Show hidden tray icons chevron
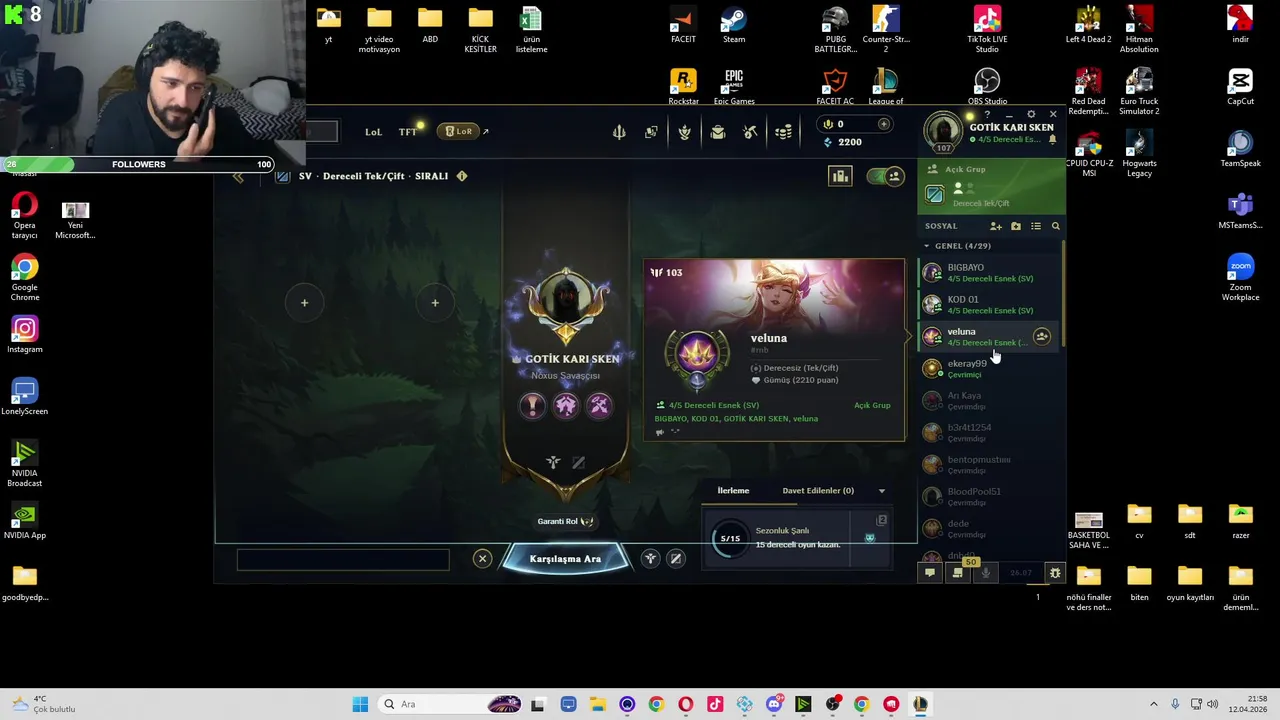This screenshot has width=1280, height=720. point(1153,704)
